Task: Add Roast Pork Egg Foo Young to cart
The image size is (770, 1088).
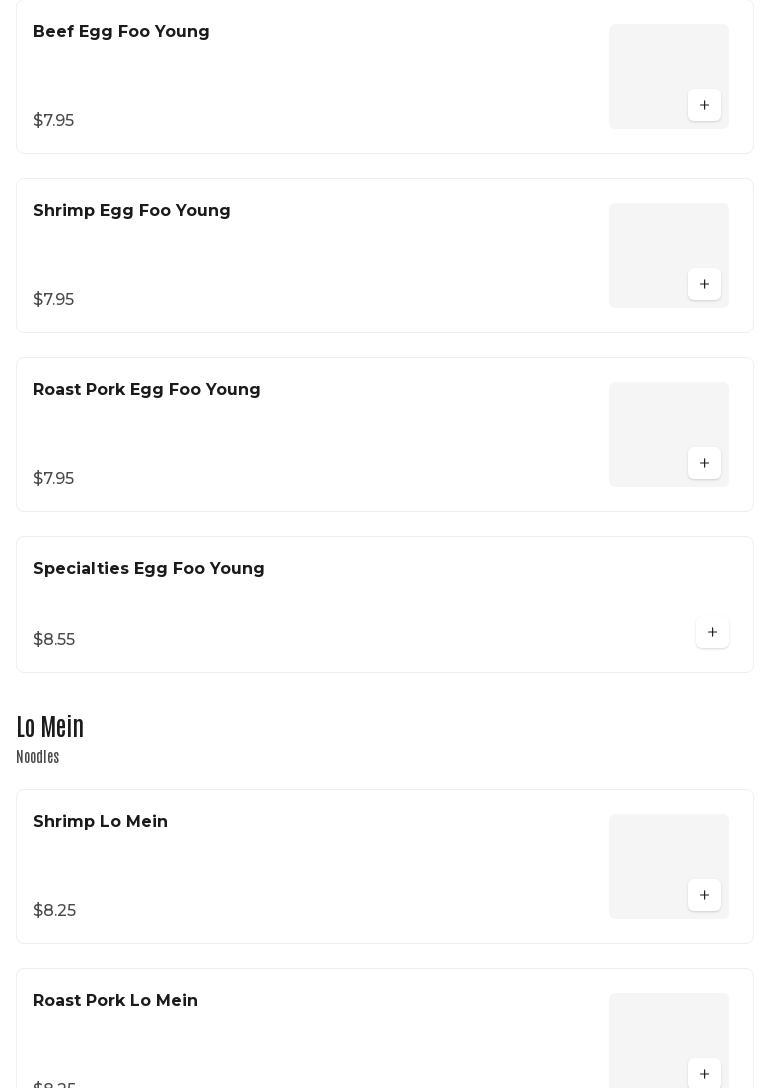Action: 704,464
